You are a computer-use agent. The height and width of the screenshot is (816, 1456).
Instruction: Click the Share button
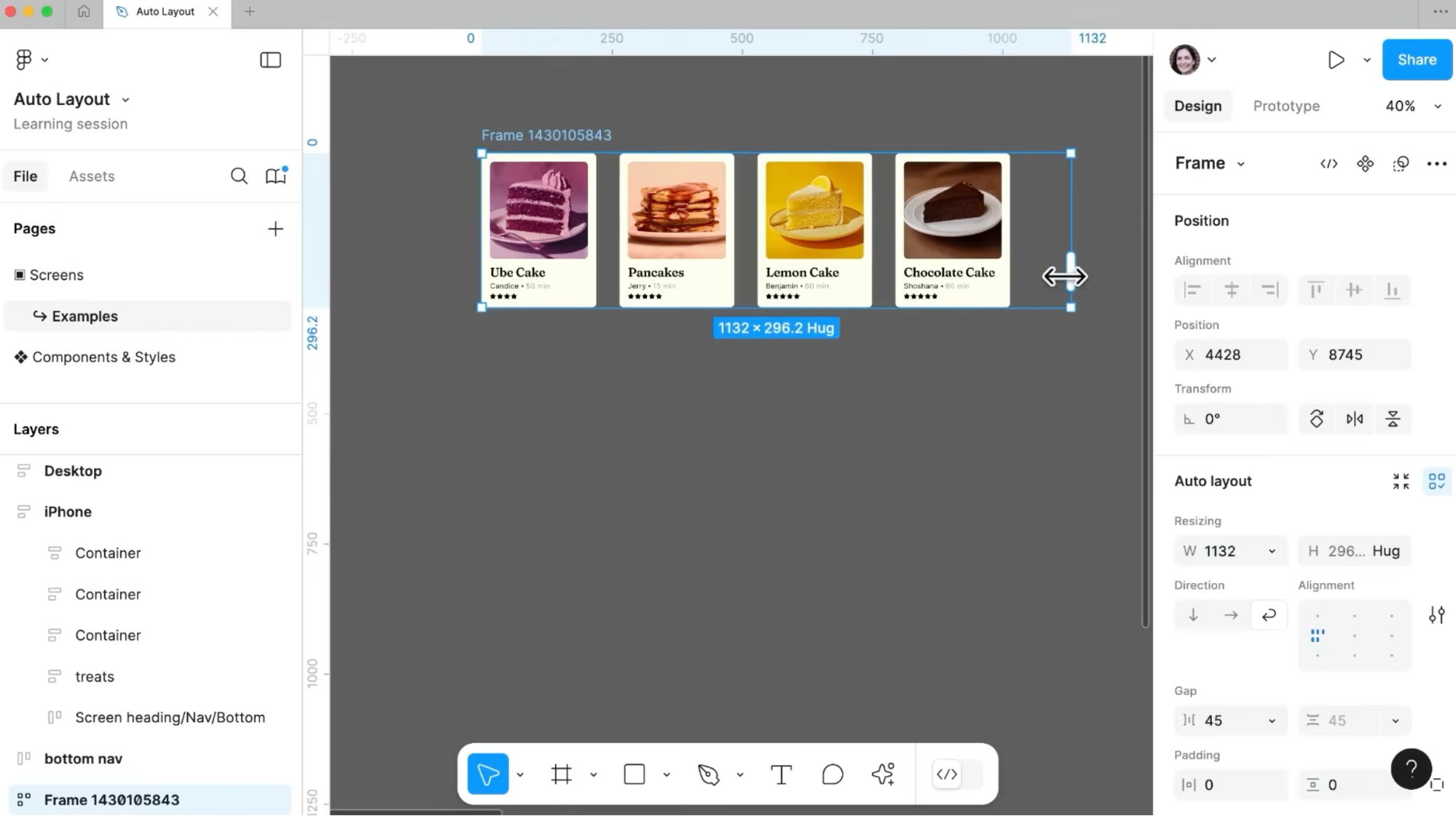pyautogui.click(x=1416, y=60)
